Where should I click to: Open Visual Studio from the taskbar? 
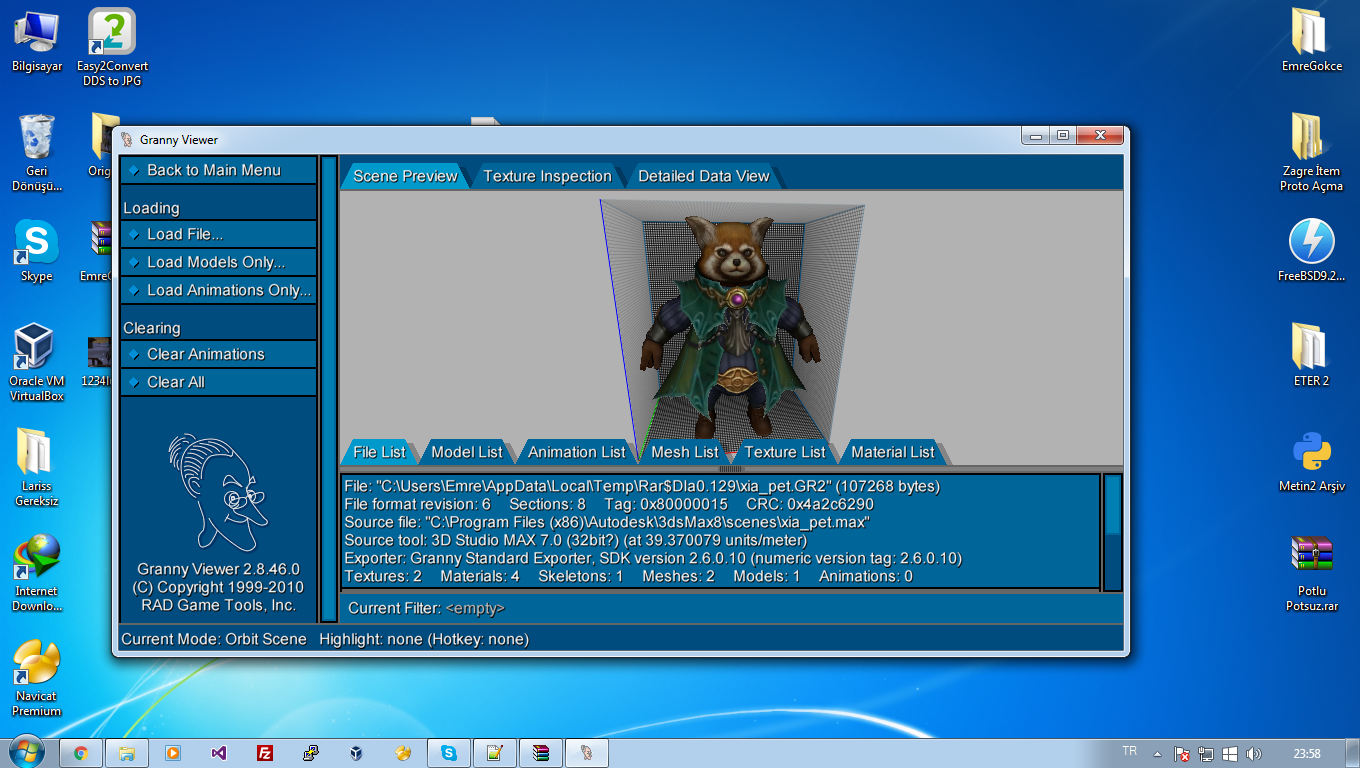point(218,753)
